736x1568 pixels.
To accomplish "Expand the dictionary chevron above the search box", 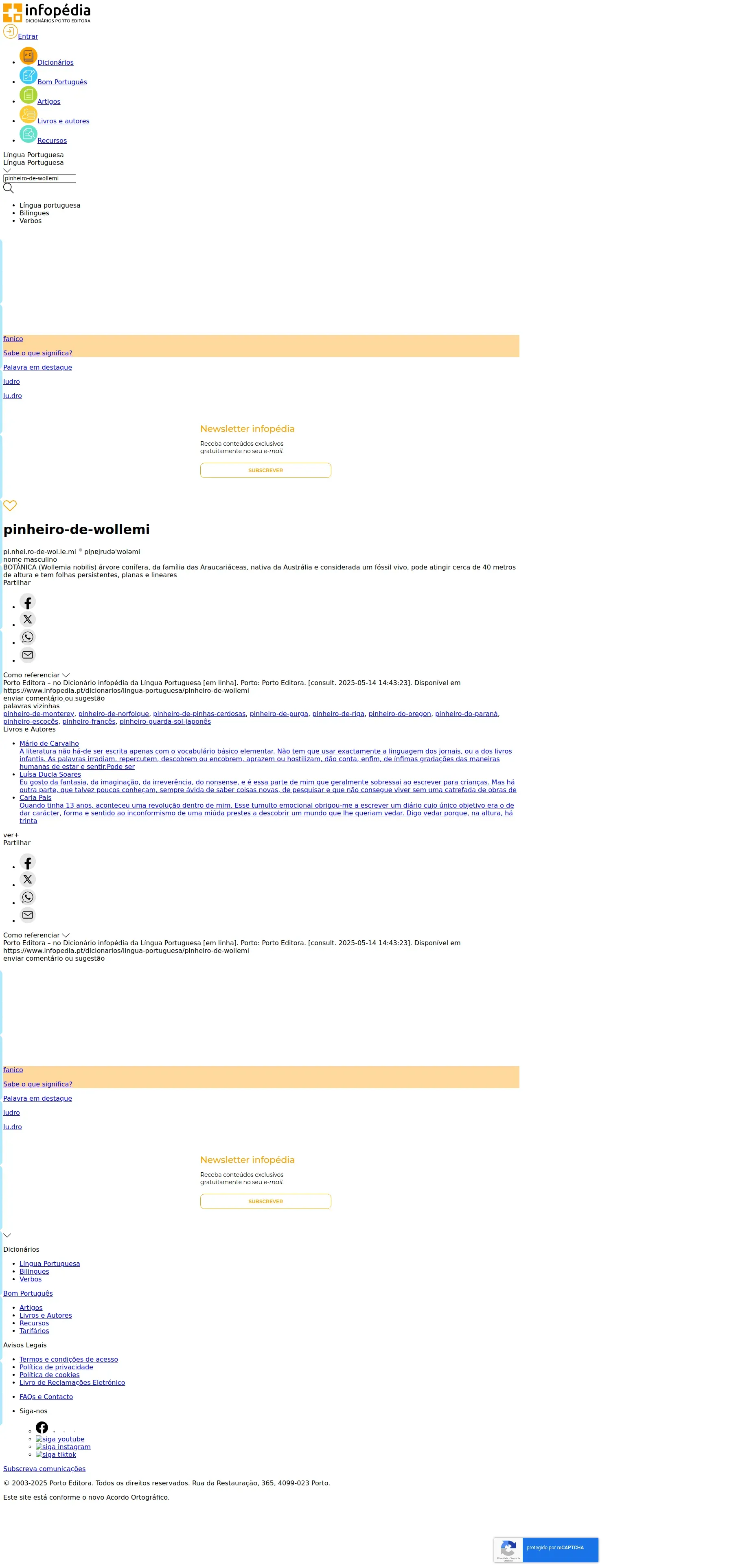I will 7,171.
